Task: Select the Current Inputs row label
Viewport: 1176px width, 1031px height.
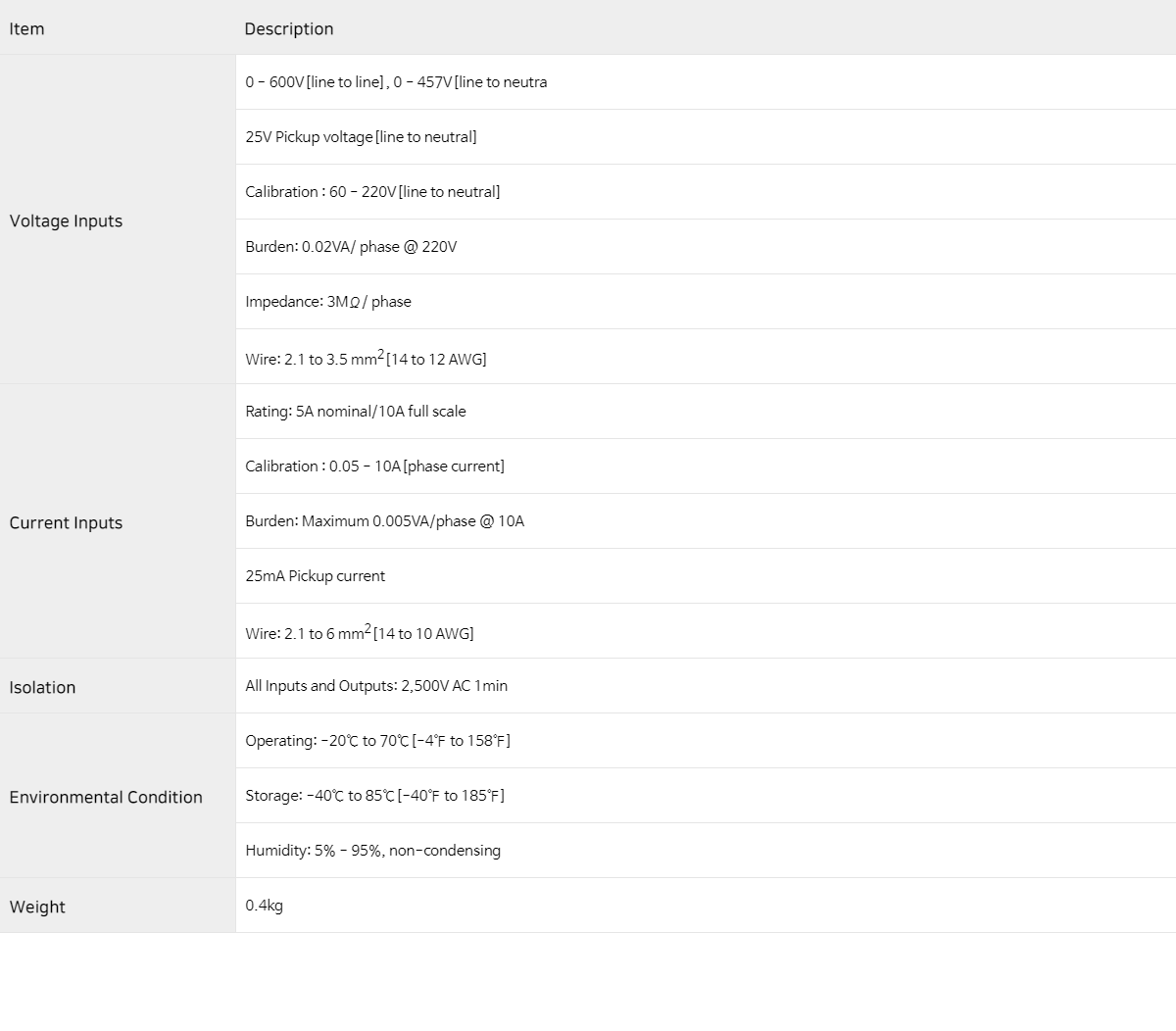Action: point(66,522)
